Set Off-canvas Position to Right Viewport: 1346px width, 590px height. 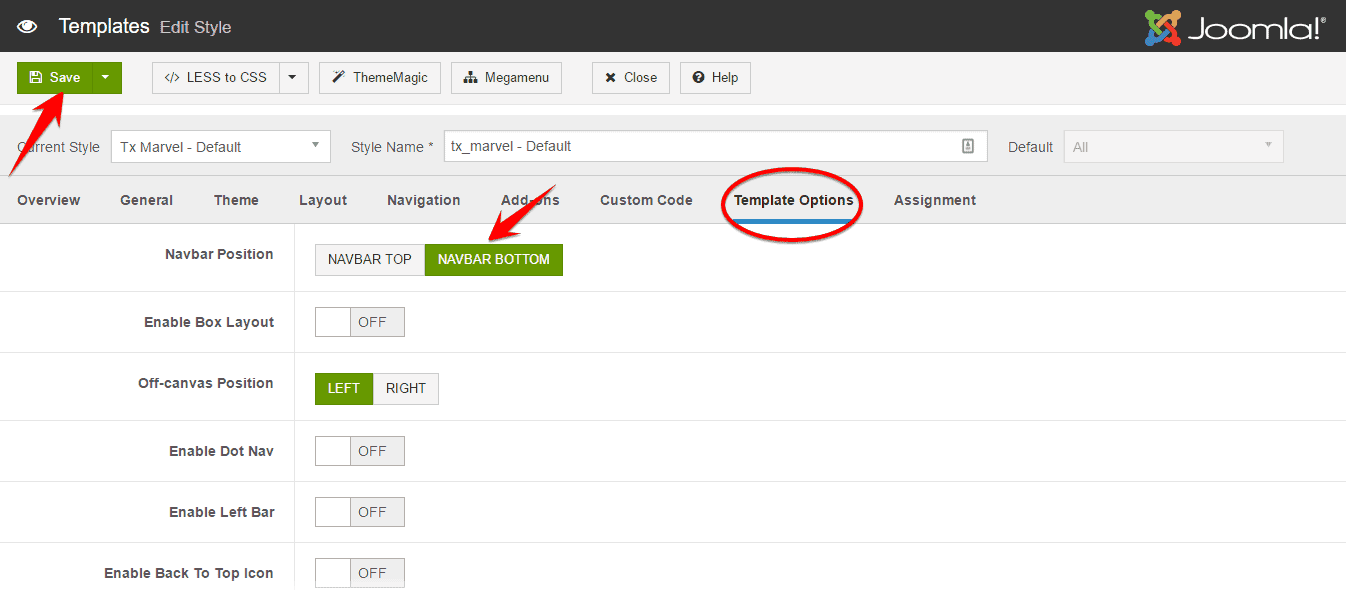point(405,388)
